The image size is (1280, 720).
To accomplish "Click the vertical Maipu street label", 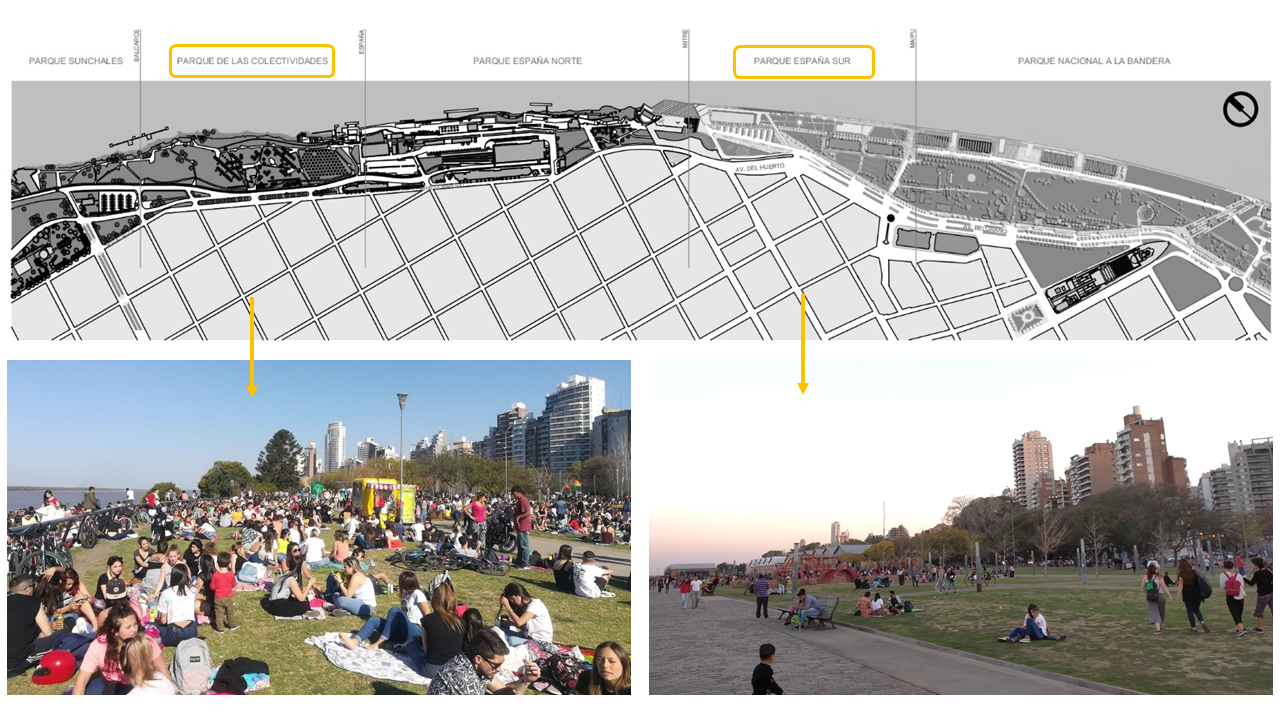I will click(x=914, y=39).
